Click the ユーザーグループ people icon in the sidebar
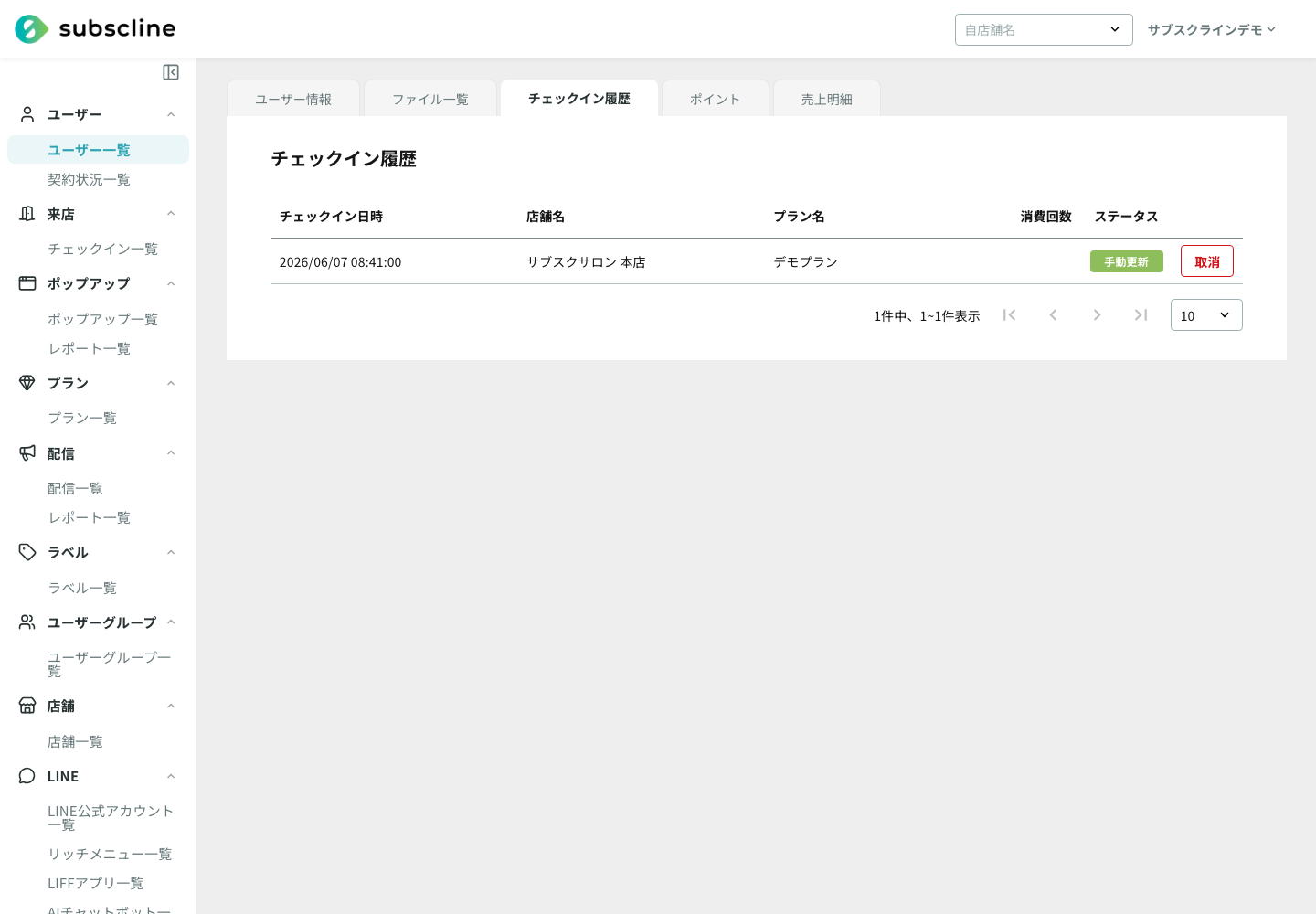Image resolution: width=1316 pixels, height=914 pixels. pos(27,622)
